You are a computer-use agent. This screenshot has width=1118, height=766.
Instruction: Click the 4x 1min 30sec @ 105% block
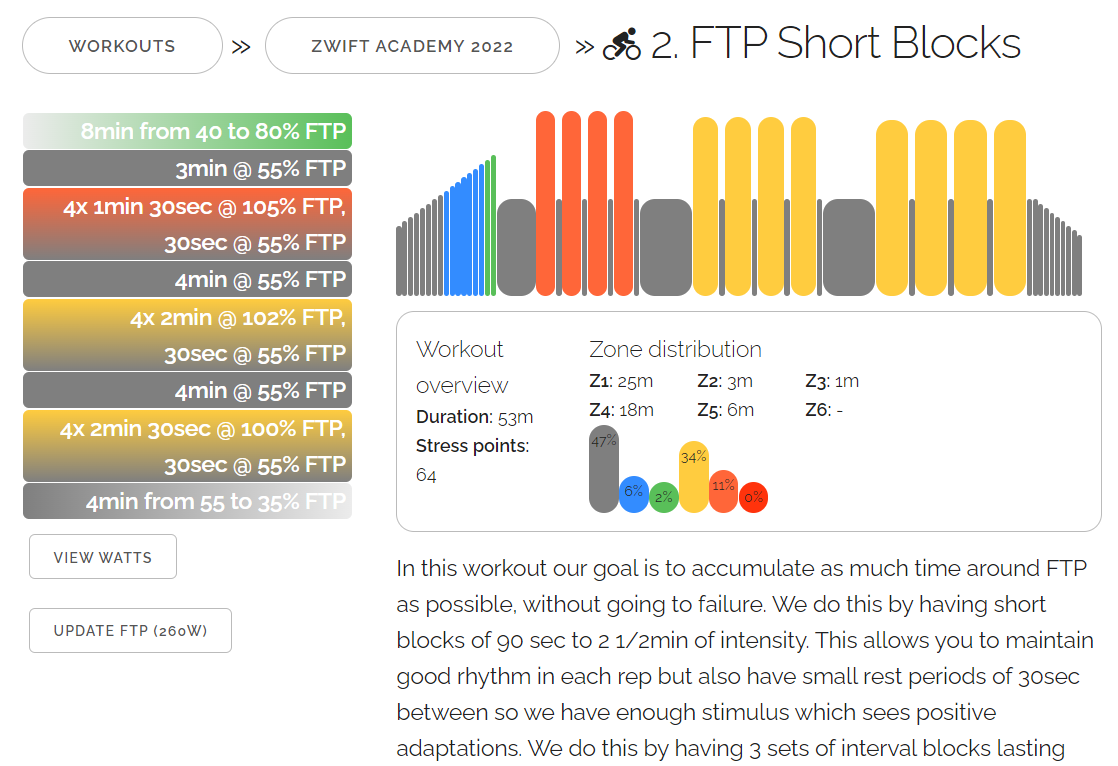pos(187,224)
